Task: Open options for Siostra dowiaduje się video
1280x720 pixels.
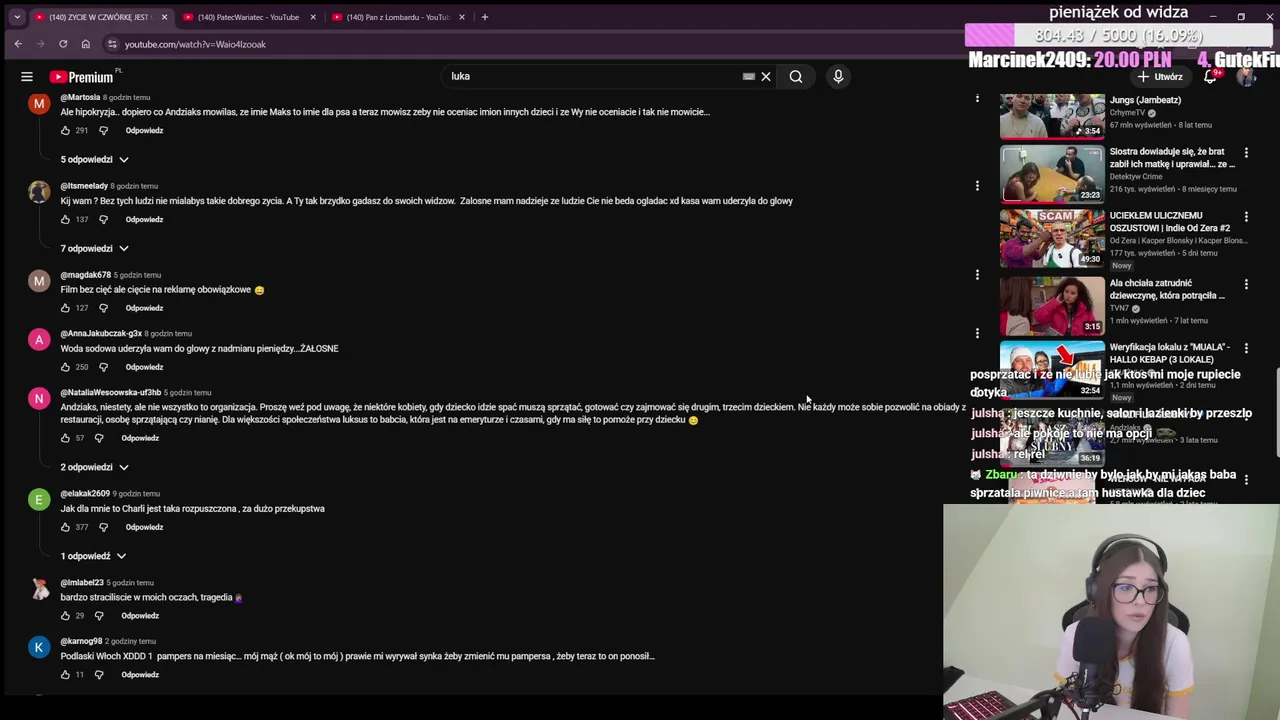Action: click(x=1246, y=153)
